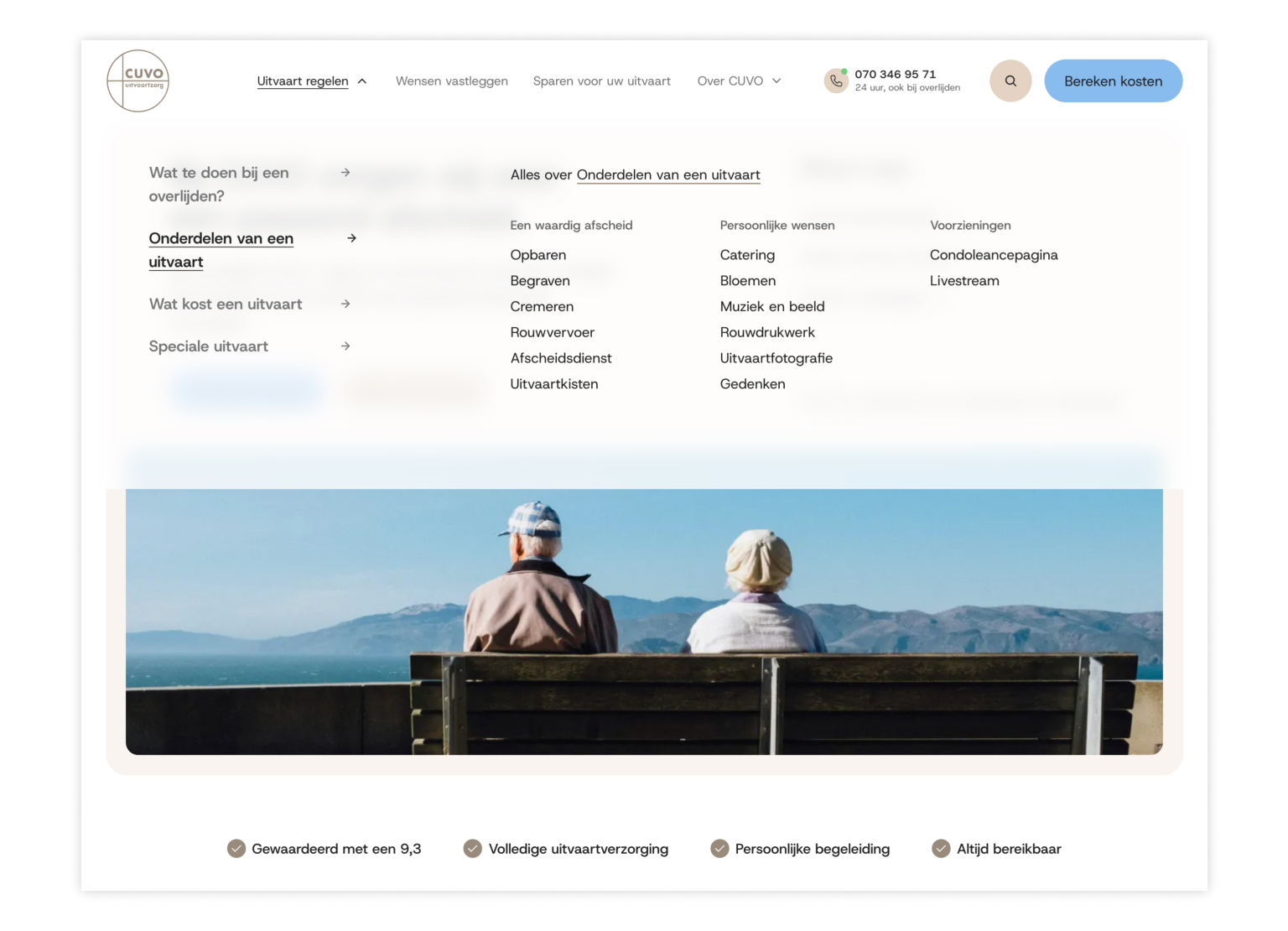
Task: Select 'Livestream' under Voorzieningen
Action: click(964, 280)
